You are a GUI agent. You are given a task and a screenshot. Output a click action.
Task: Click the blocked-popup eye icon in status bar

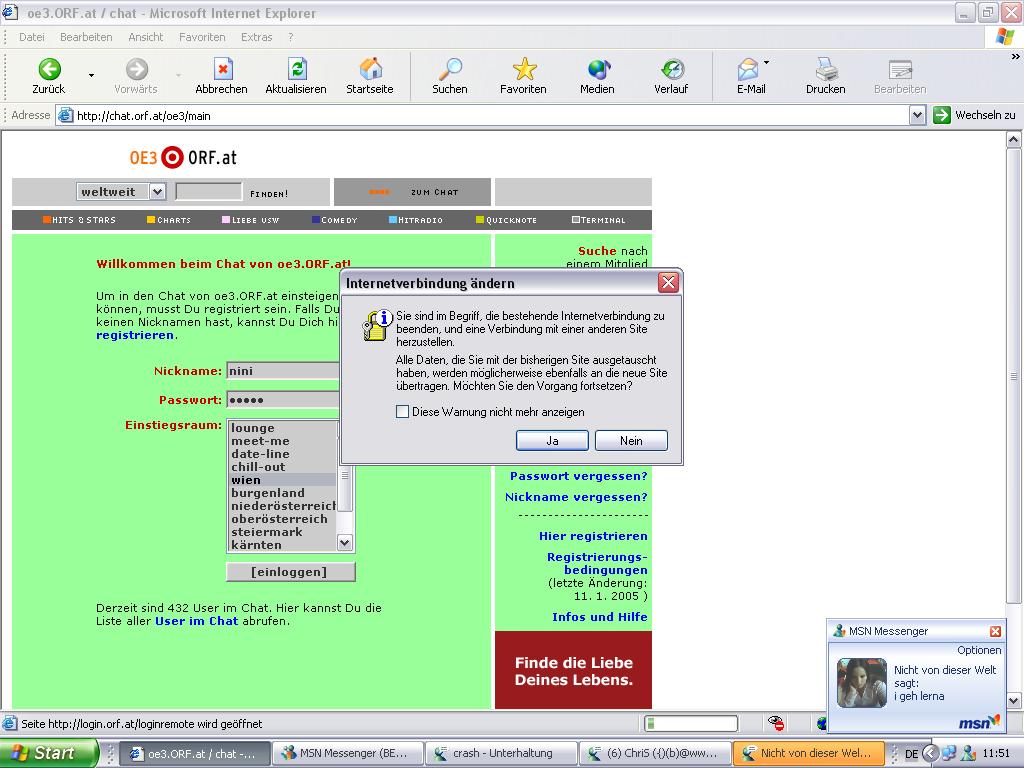point(776,723)
